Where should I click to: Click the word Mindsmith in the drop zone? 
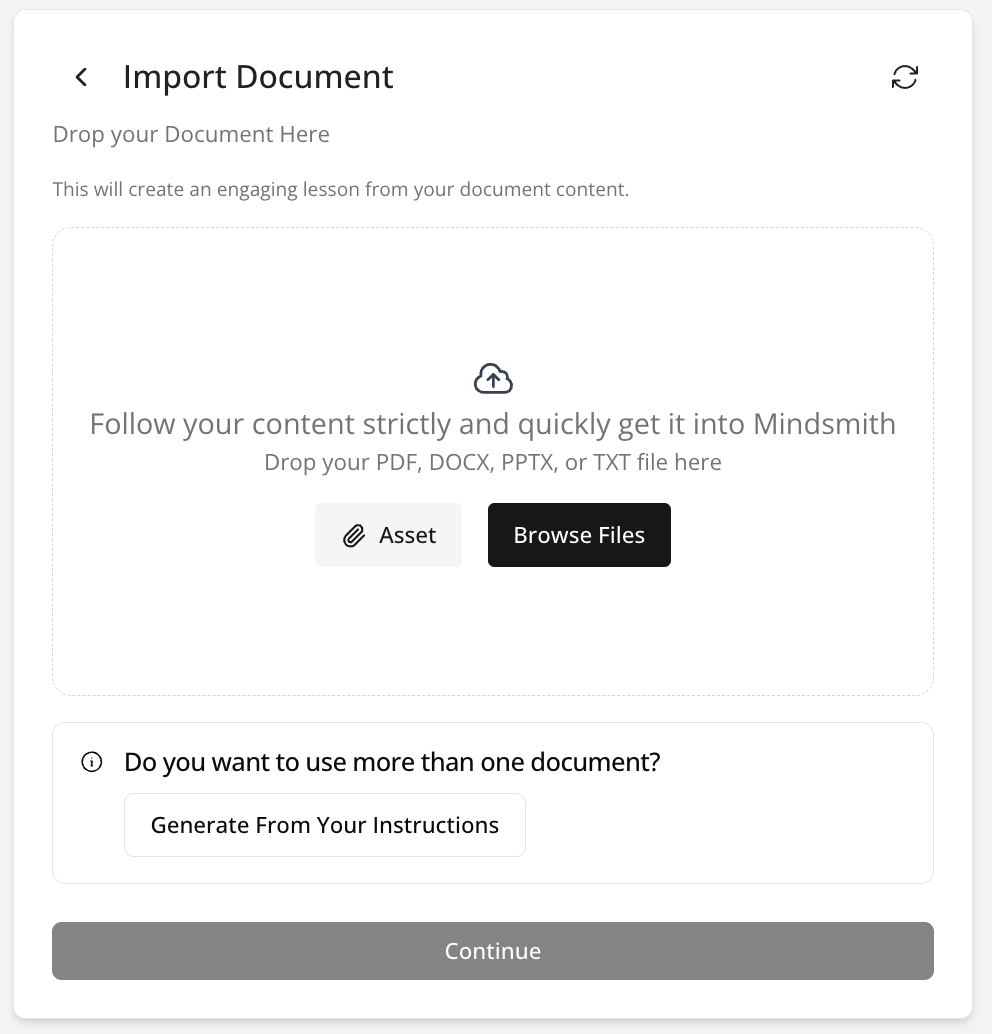pos(824,424)
